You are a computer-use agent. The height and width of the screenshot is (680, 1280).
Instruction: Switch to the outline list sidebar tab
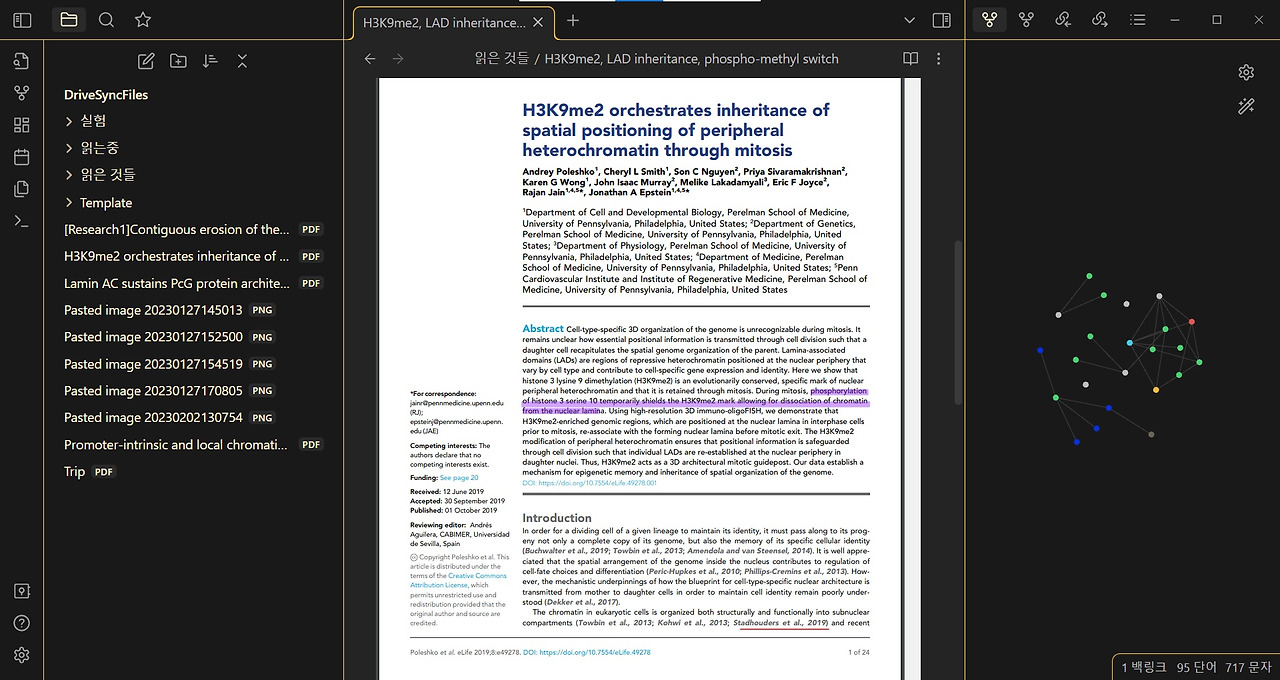(x=1137, y=20)
